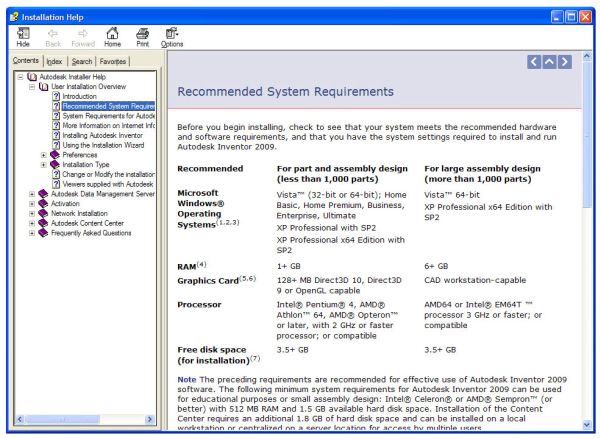Expand the Autodesk Content Center node
Image resolution: width=600 pixels, height=439 pixels.
point(32,224)
